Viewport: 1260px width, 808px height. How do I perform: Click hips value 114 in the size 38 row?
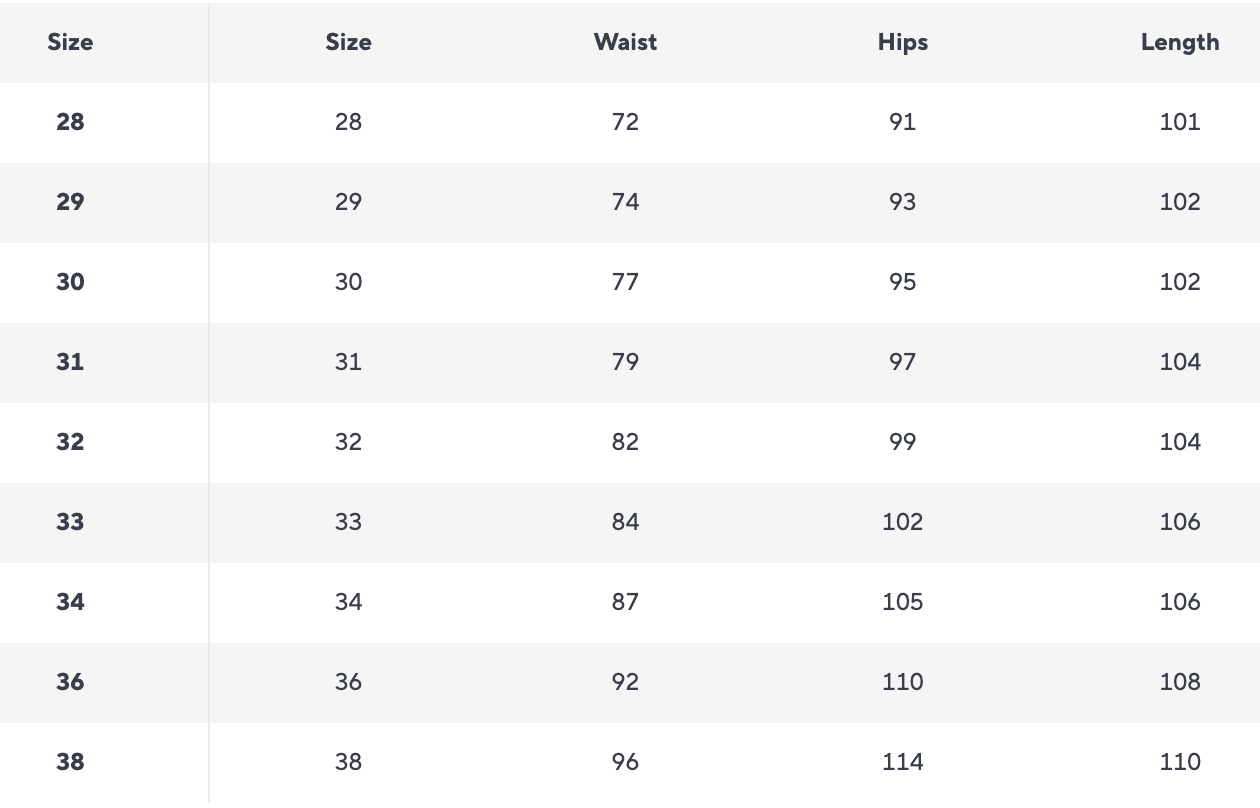tap(902, 762)
